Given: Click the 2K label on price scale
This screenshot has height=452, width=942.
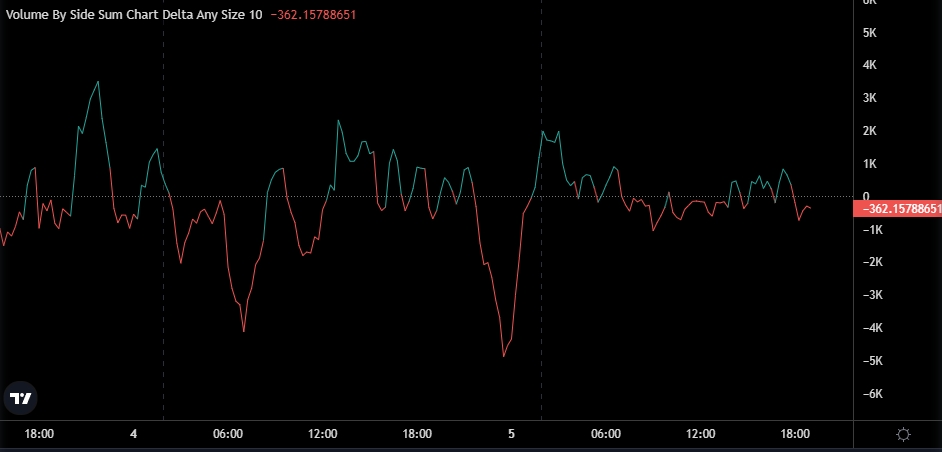Looking at the screenshot, I should click(x=868, y=131).
